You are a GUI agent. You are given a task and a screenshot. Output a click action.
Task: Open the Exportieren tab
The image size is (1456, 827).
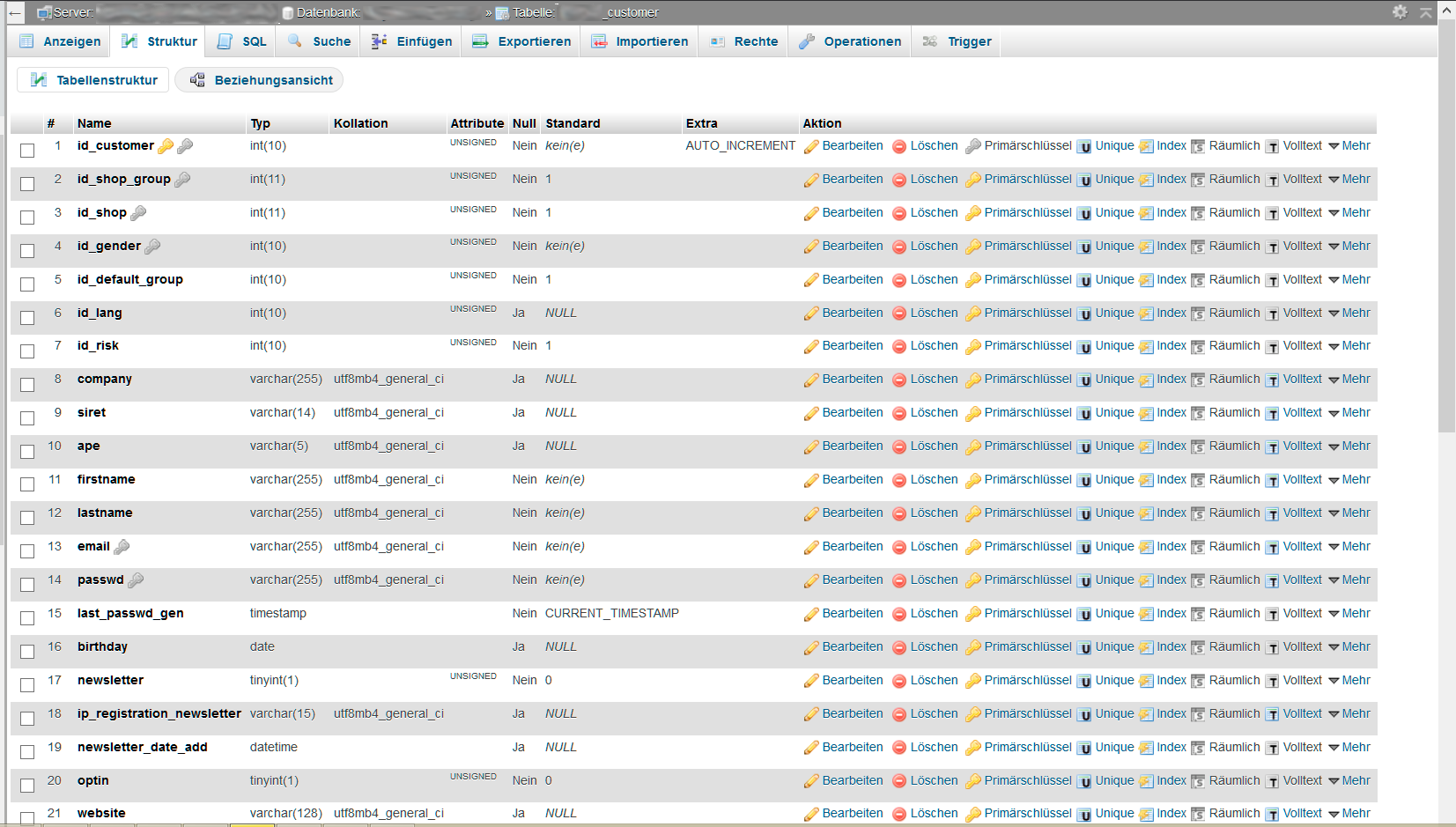[x=521, y=41]
